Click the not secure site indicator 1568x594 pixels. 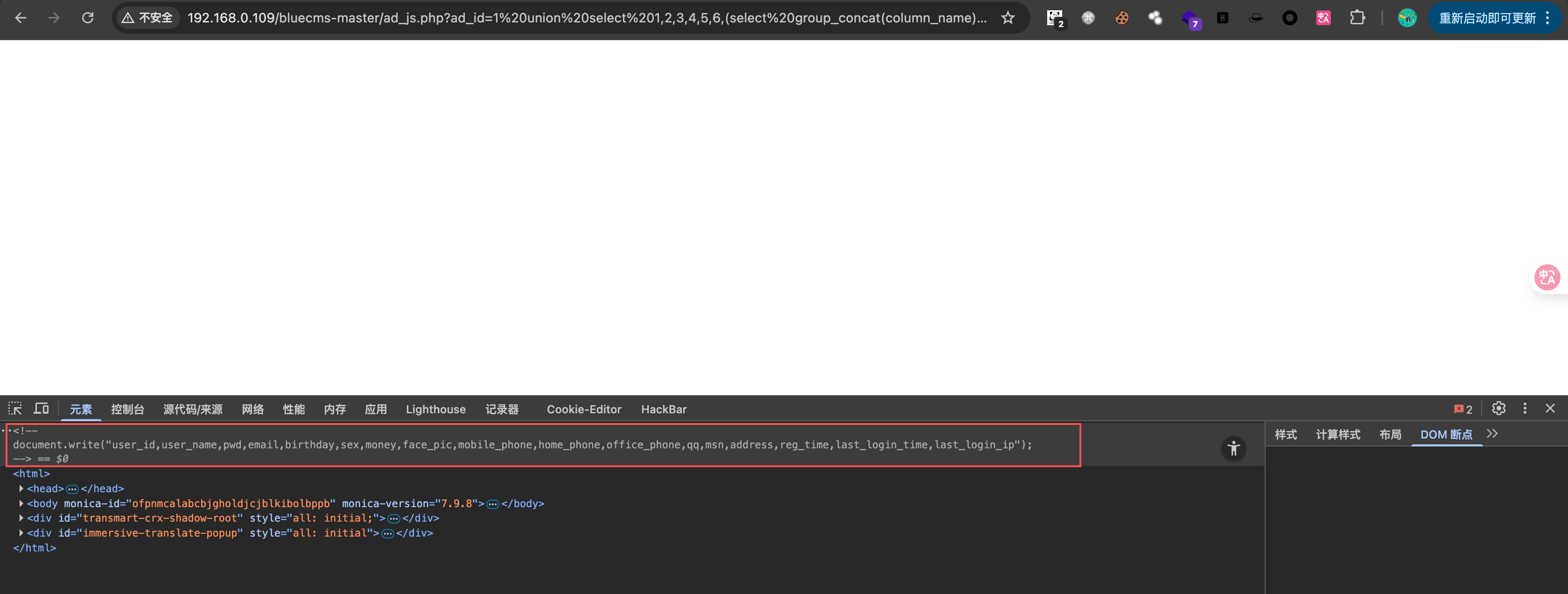[x=148, y=18]
